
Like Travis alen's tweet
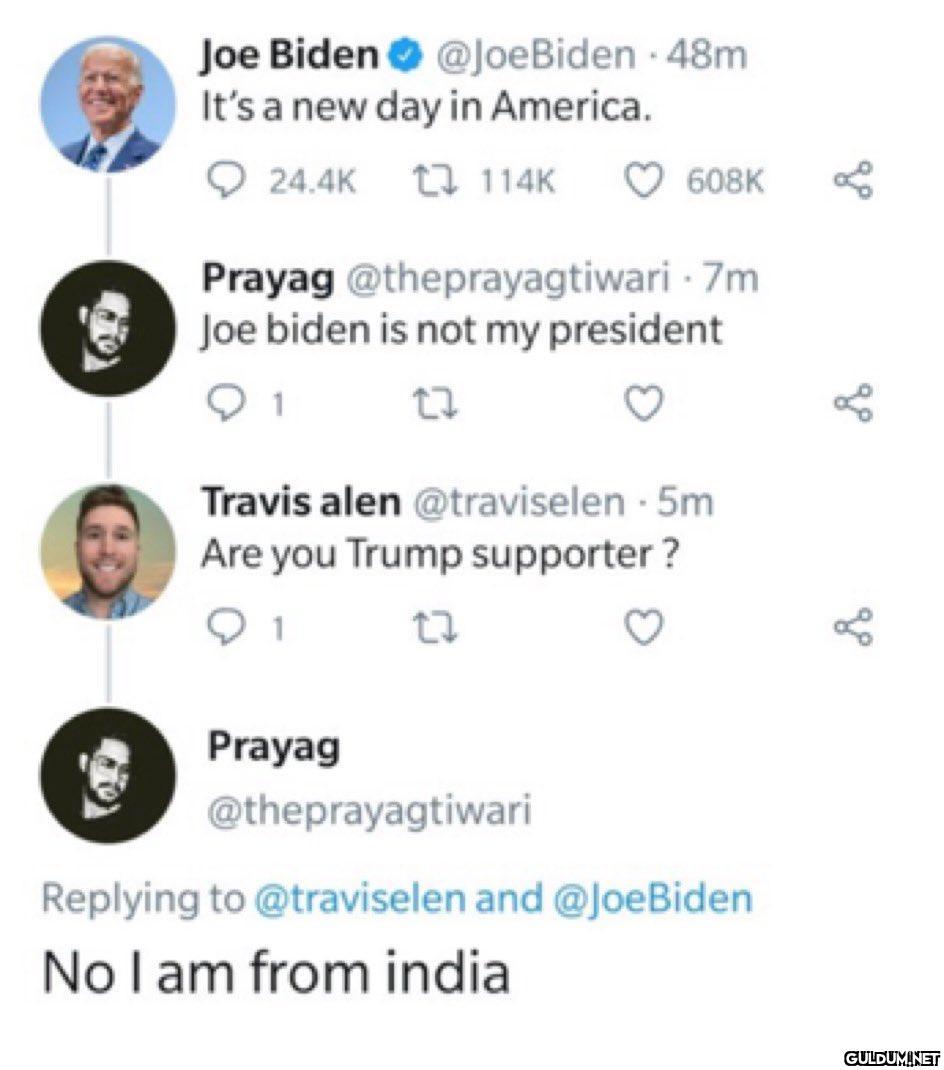coord(643,626)
